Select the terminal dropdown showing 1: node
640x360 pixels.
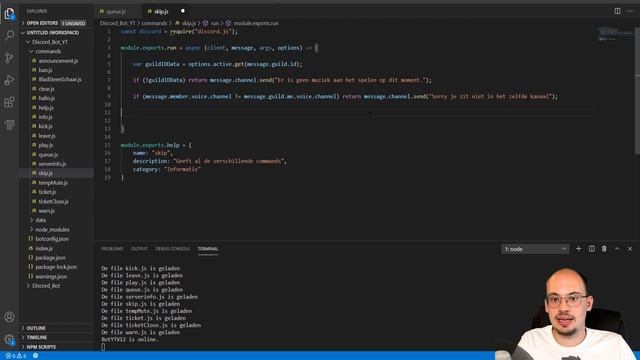[x=535, y=249]
